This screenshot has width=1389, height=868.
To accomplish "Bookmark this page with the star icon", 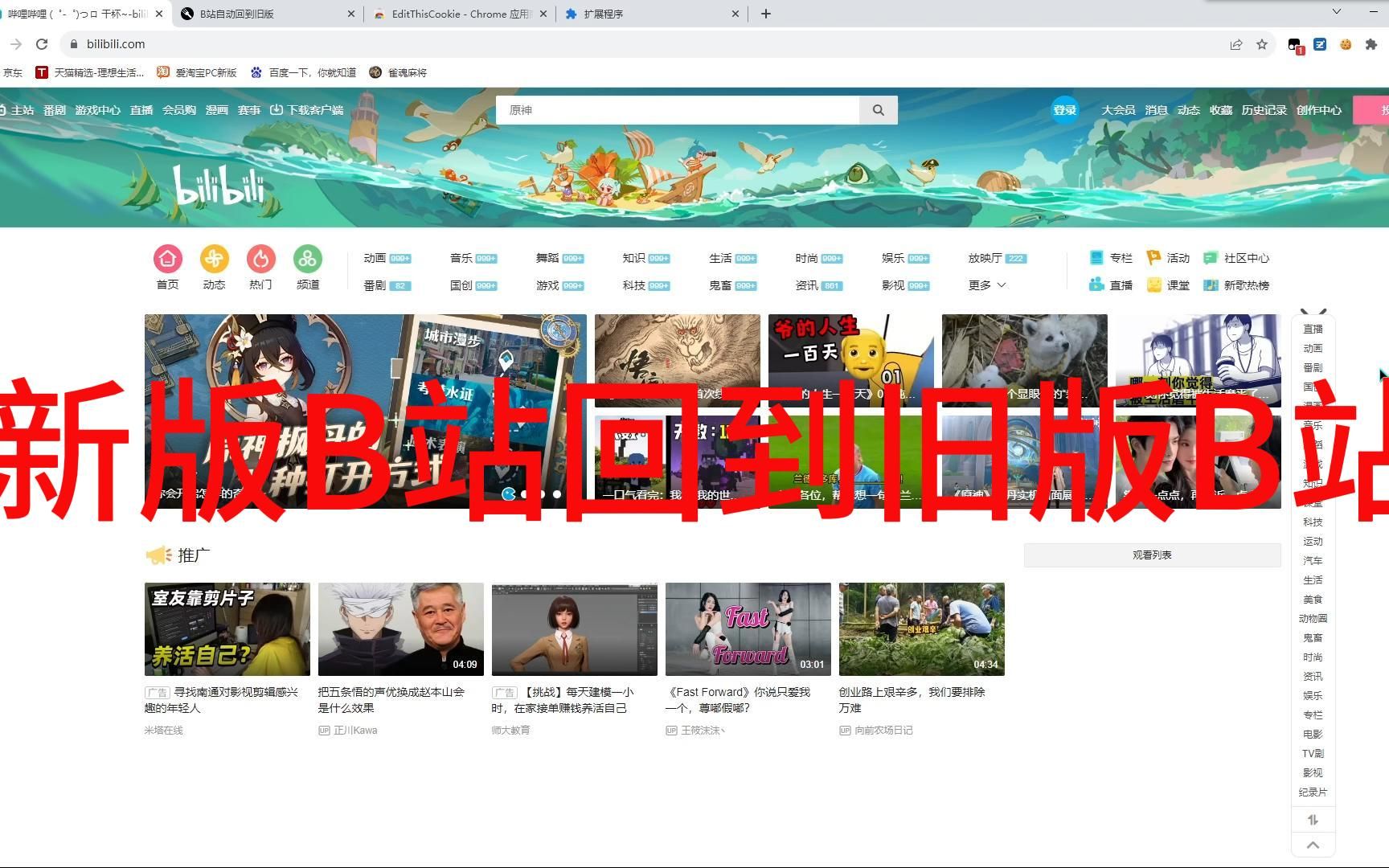I will [1262, 44].
